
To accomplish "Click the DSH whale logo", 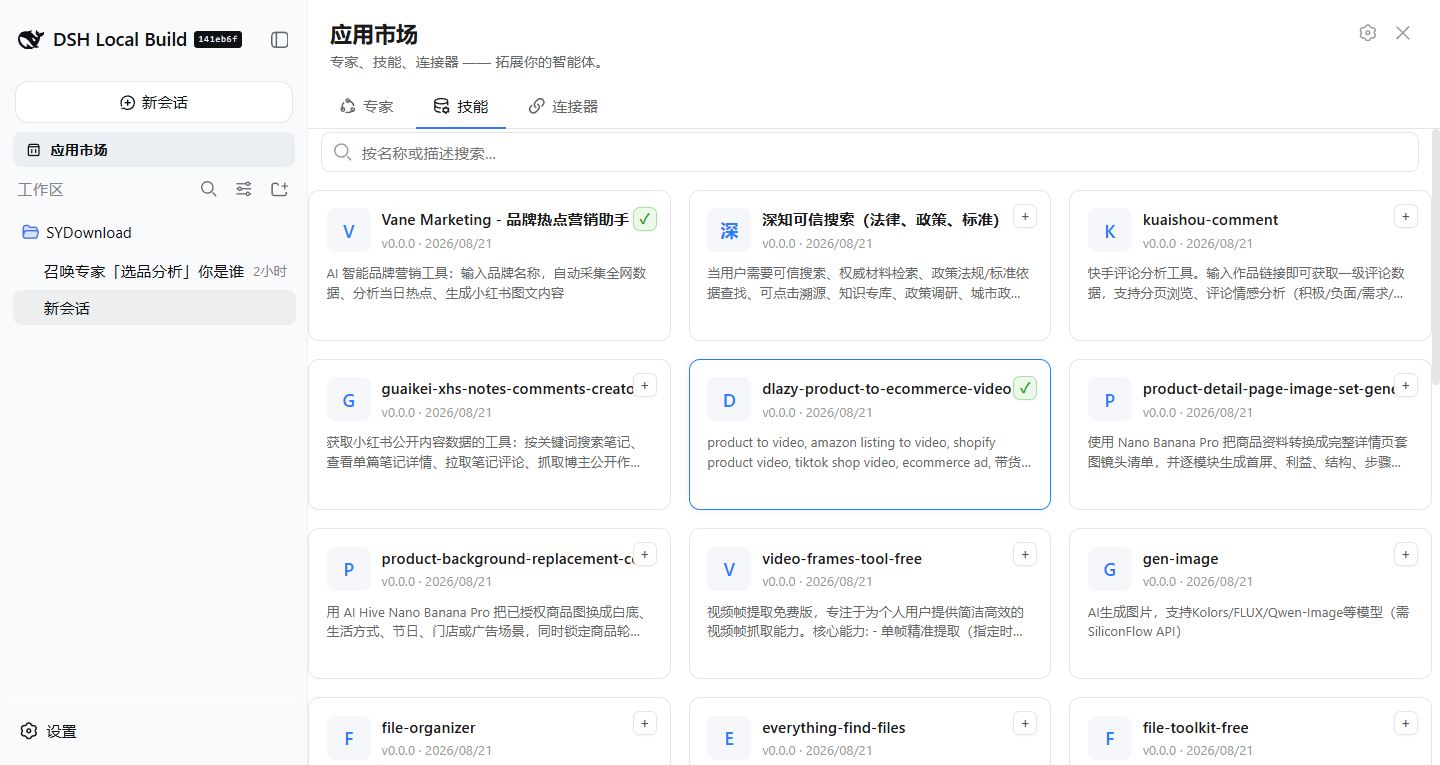I will point(31,40).
